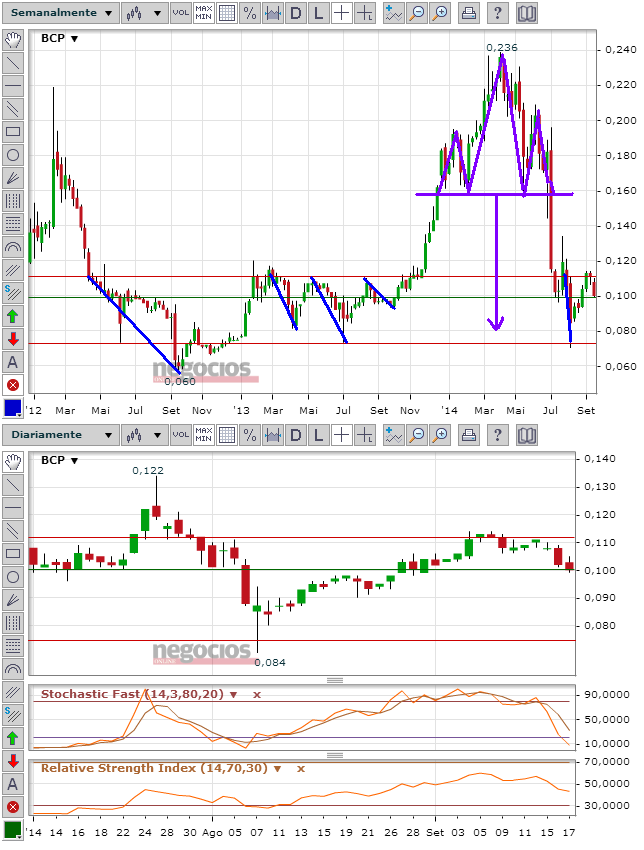Toggle VOL volume display on weekly chart

(181, 13)
